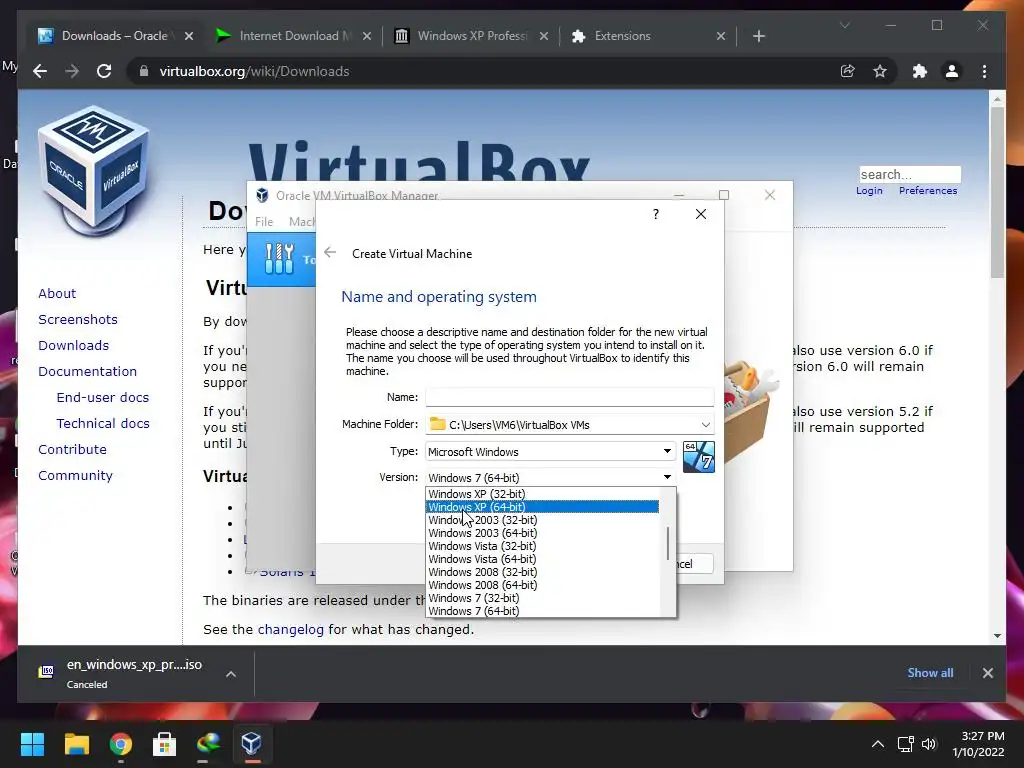This screenshot has height=768, width=1024.
Task: Click the Name input field
Action: click(569, 397)
